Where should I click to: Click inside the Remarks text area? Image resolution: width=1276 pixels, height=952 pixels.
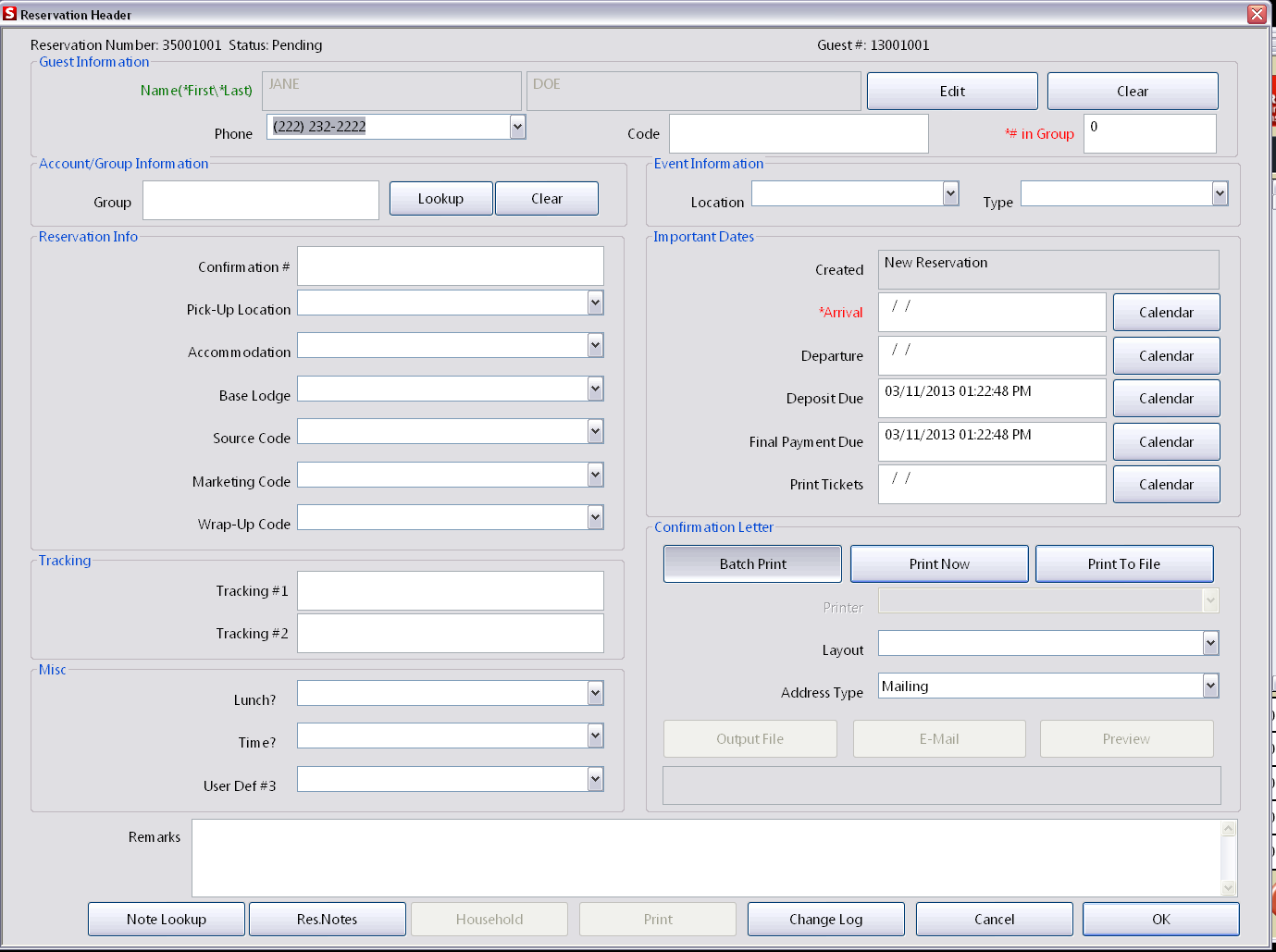click(x=703, y=858)
